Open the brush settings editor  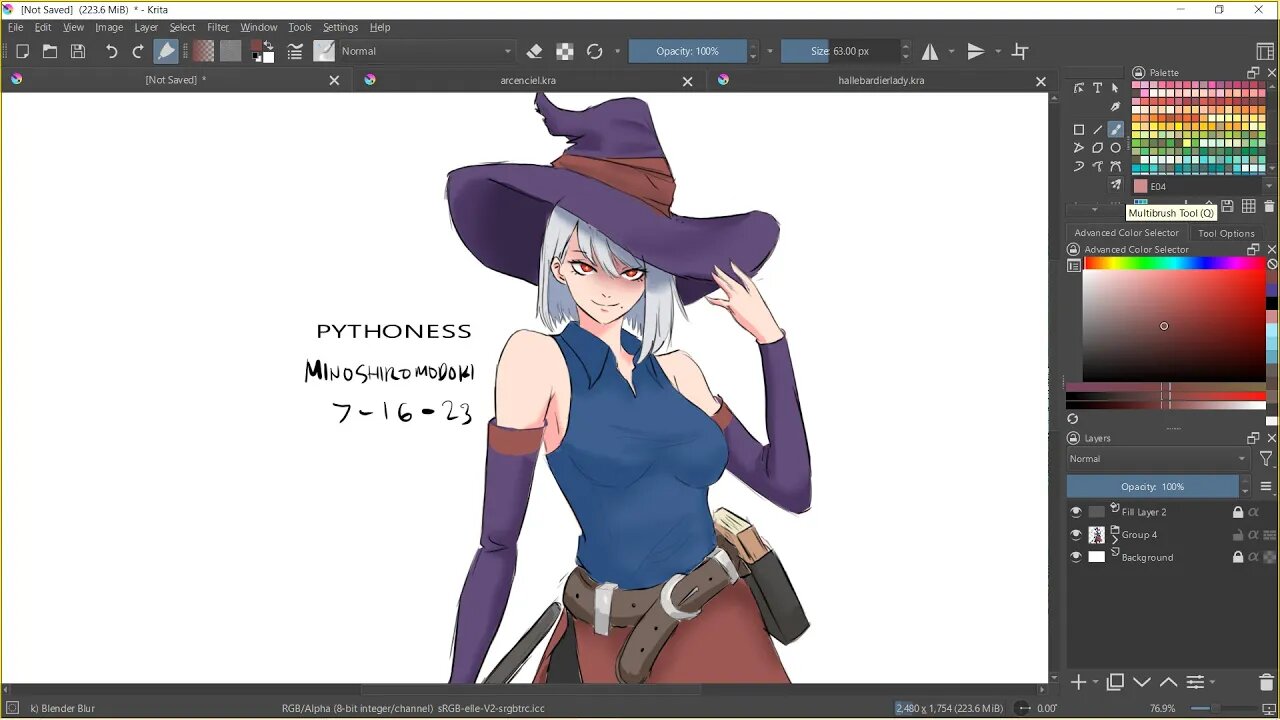[x=296, y=51]
